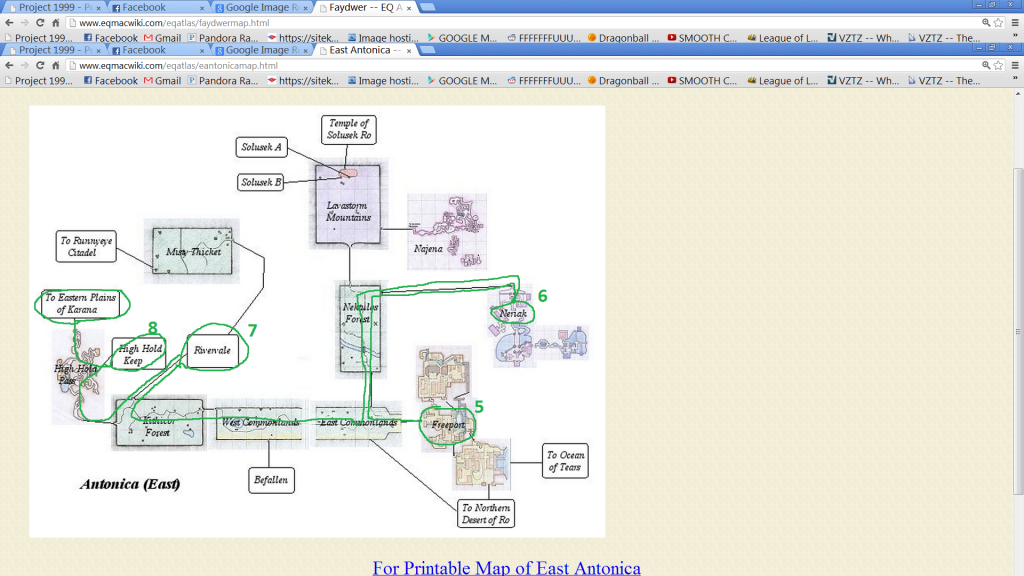
Task: Open VZTZ -- Wh... bookmark in East Antonica window
Action: (x=863, y=81)
